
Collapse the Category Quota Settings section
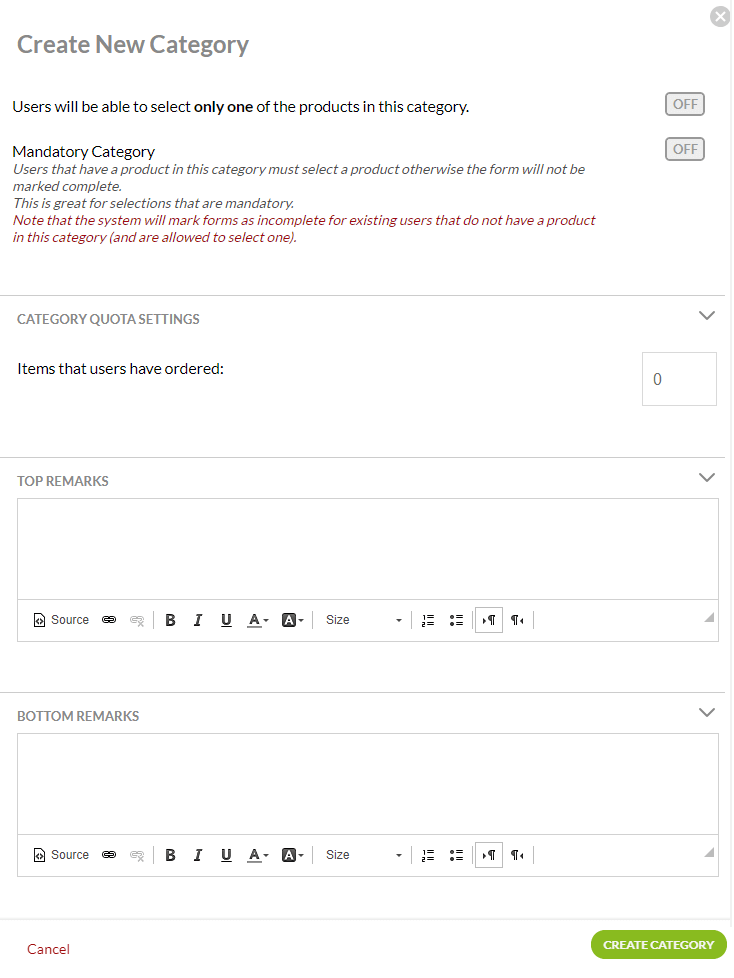pos(707,316)
